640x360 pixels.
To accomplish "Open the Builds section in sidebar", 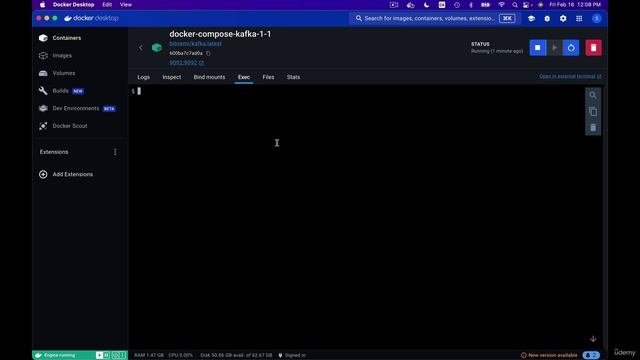I will (60, 91).
